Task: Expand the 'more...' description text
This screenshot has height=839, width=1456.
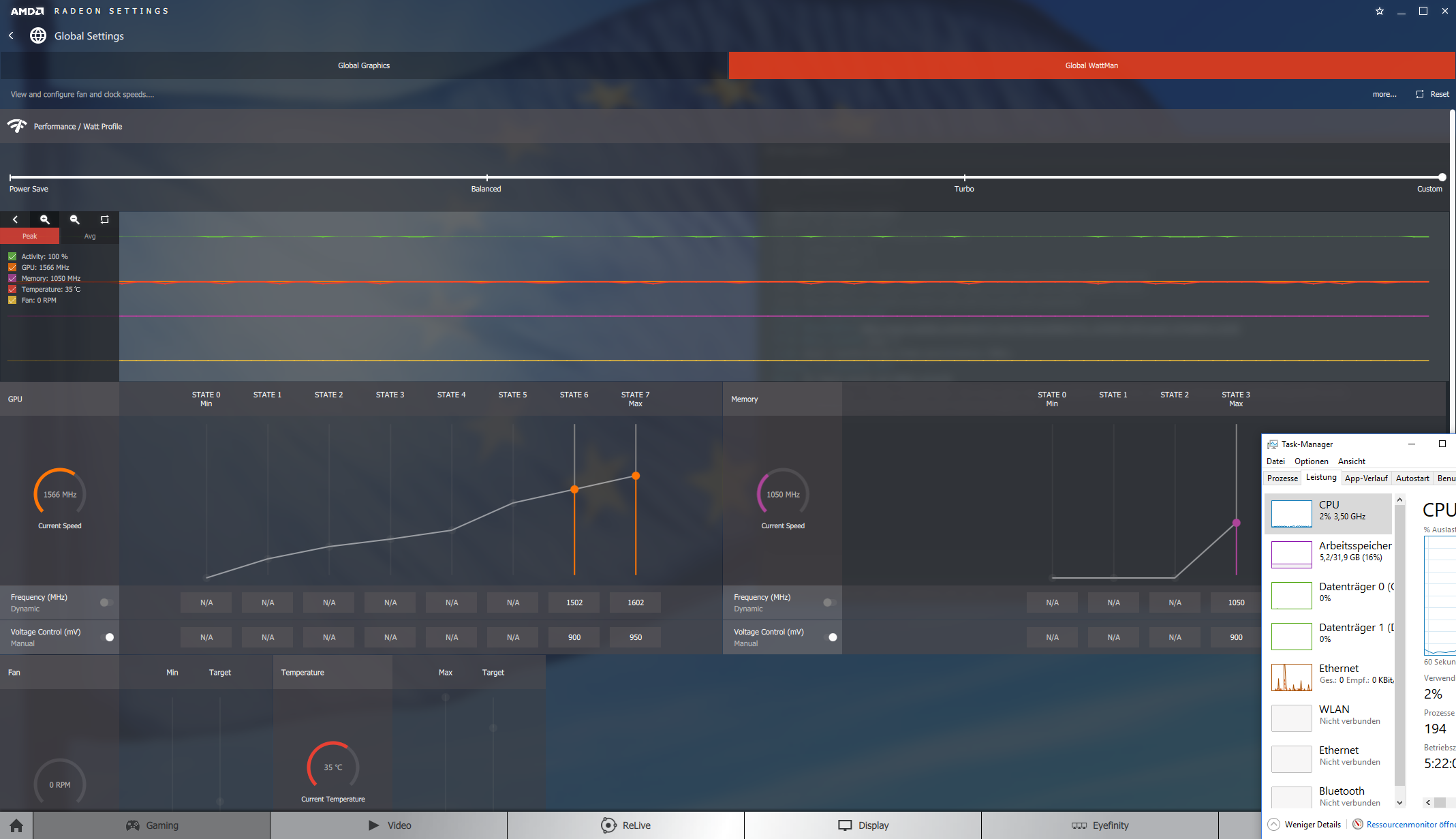Action: click(x=1384, y=94)
